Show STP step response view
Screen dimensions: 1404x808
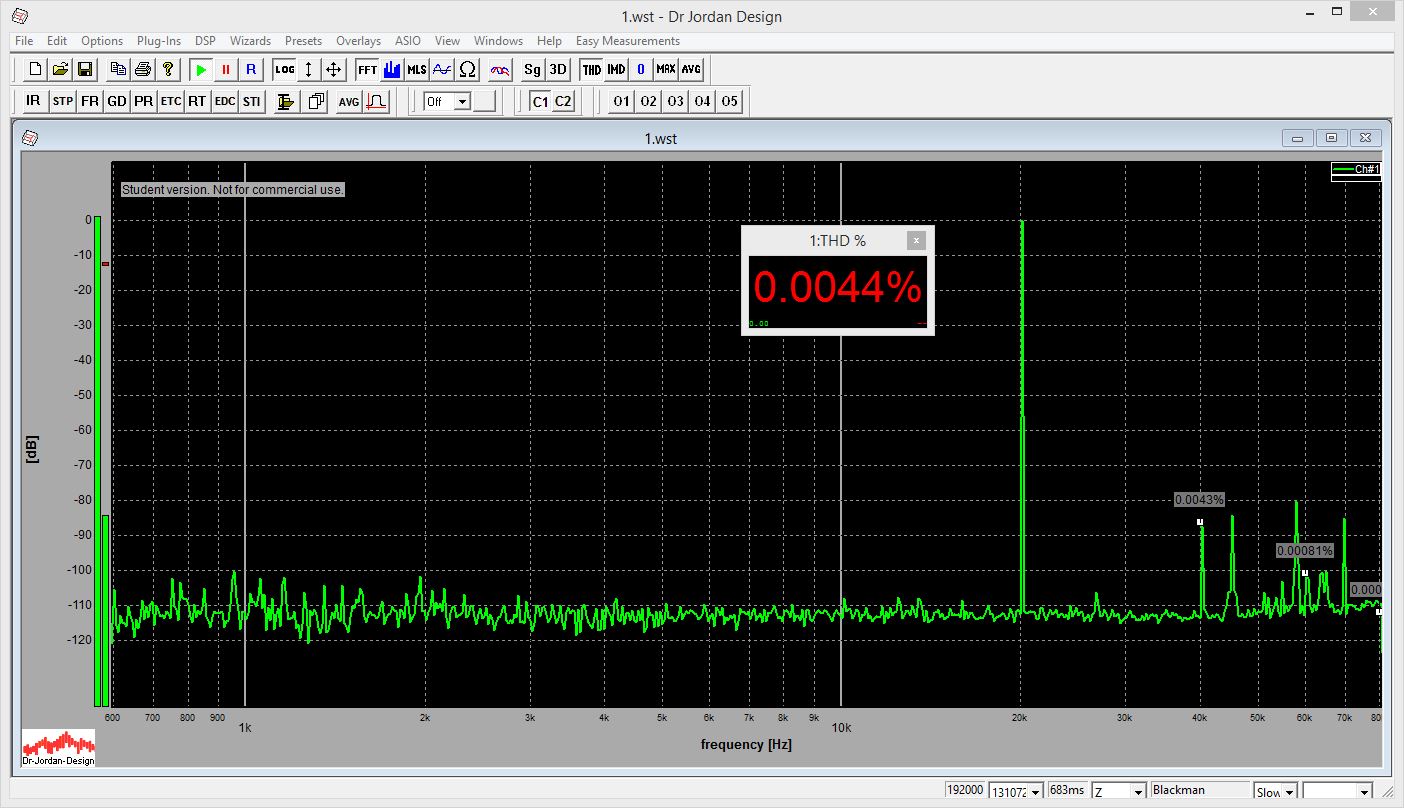coord(62,101)
